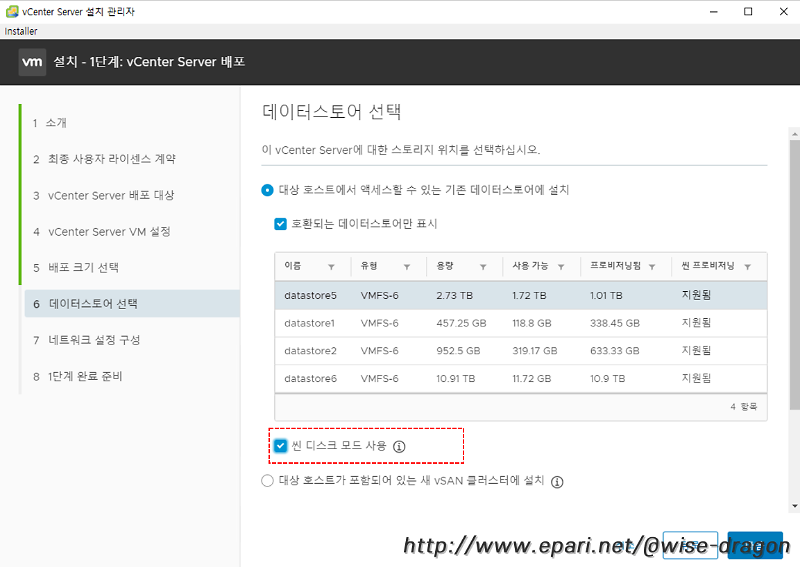Viewport: 800px width, 567px height.
Task: Go to step 2 최종 사용자 라이센스 계약
Action: tap(105, 159)
